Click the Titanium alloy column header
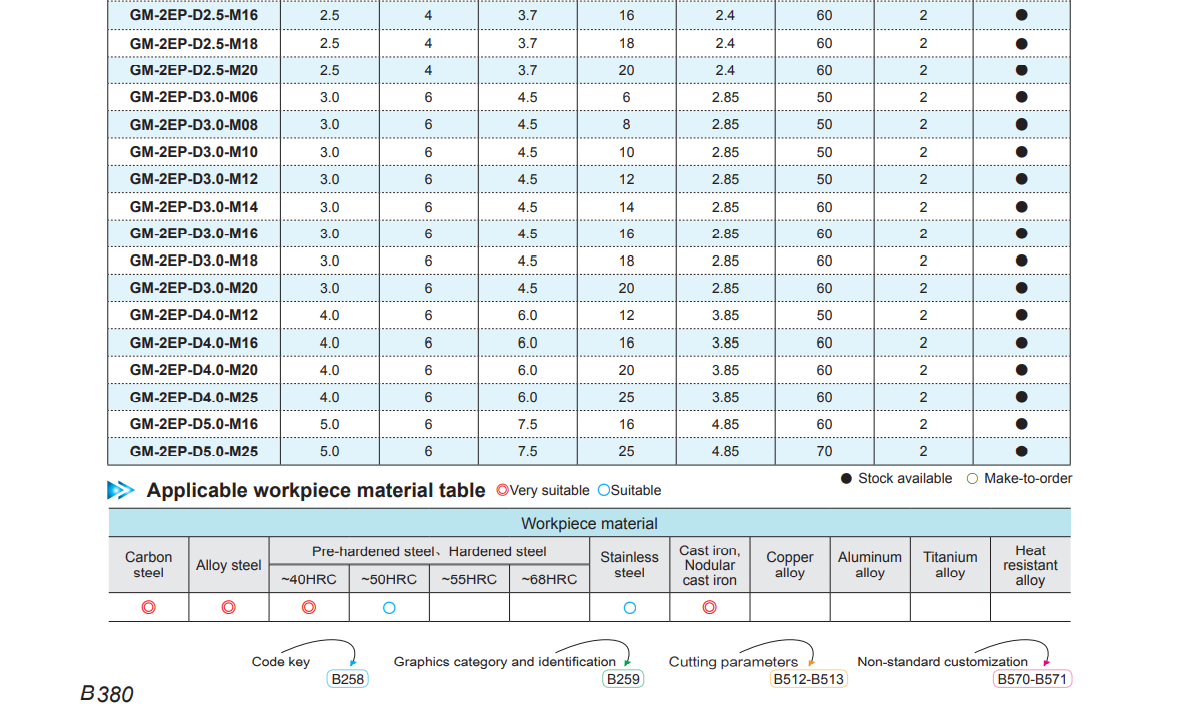Viewport: 1181px width, 726px height. click(950, 565)
